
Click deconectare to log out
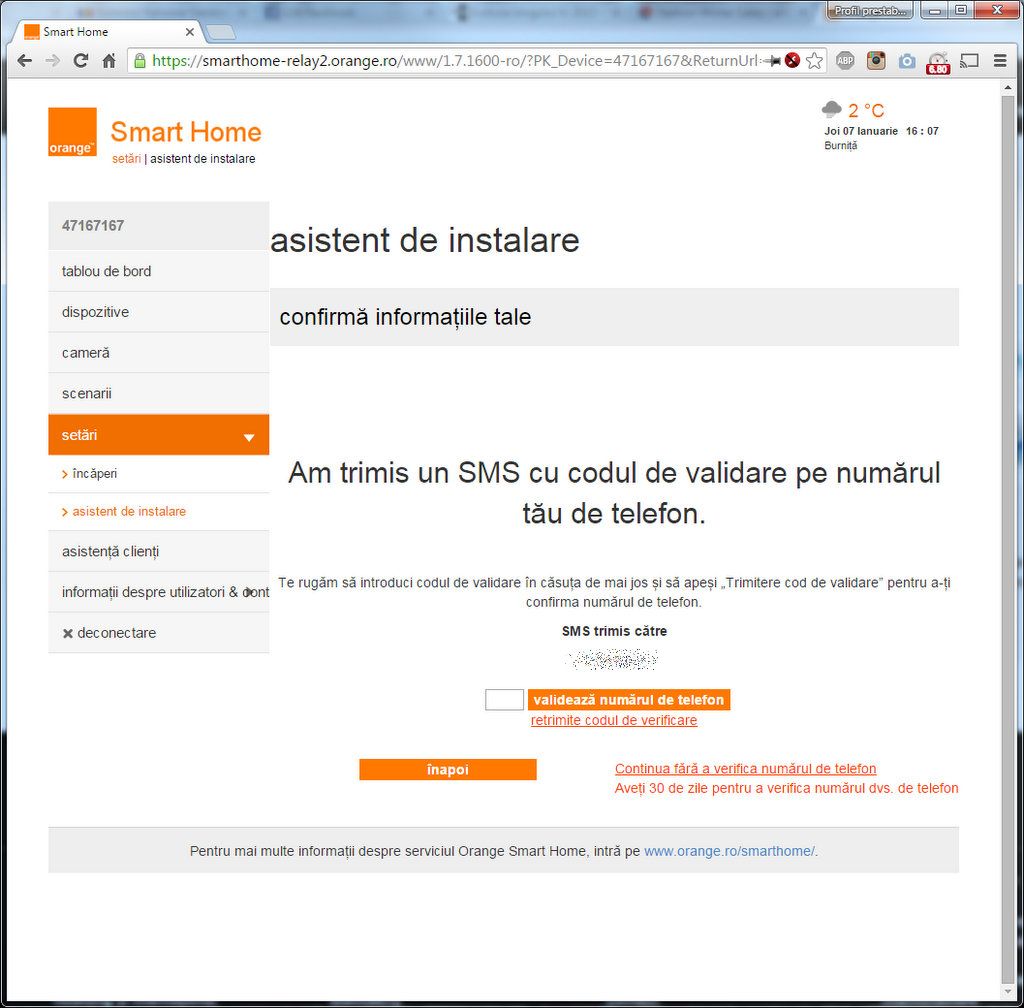(159, 633)
